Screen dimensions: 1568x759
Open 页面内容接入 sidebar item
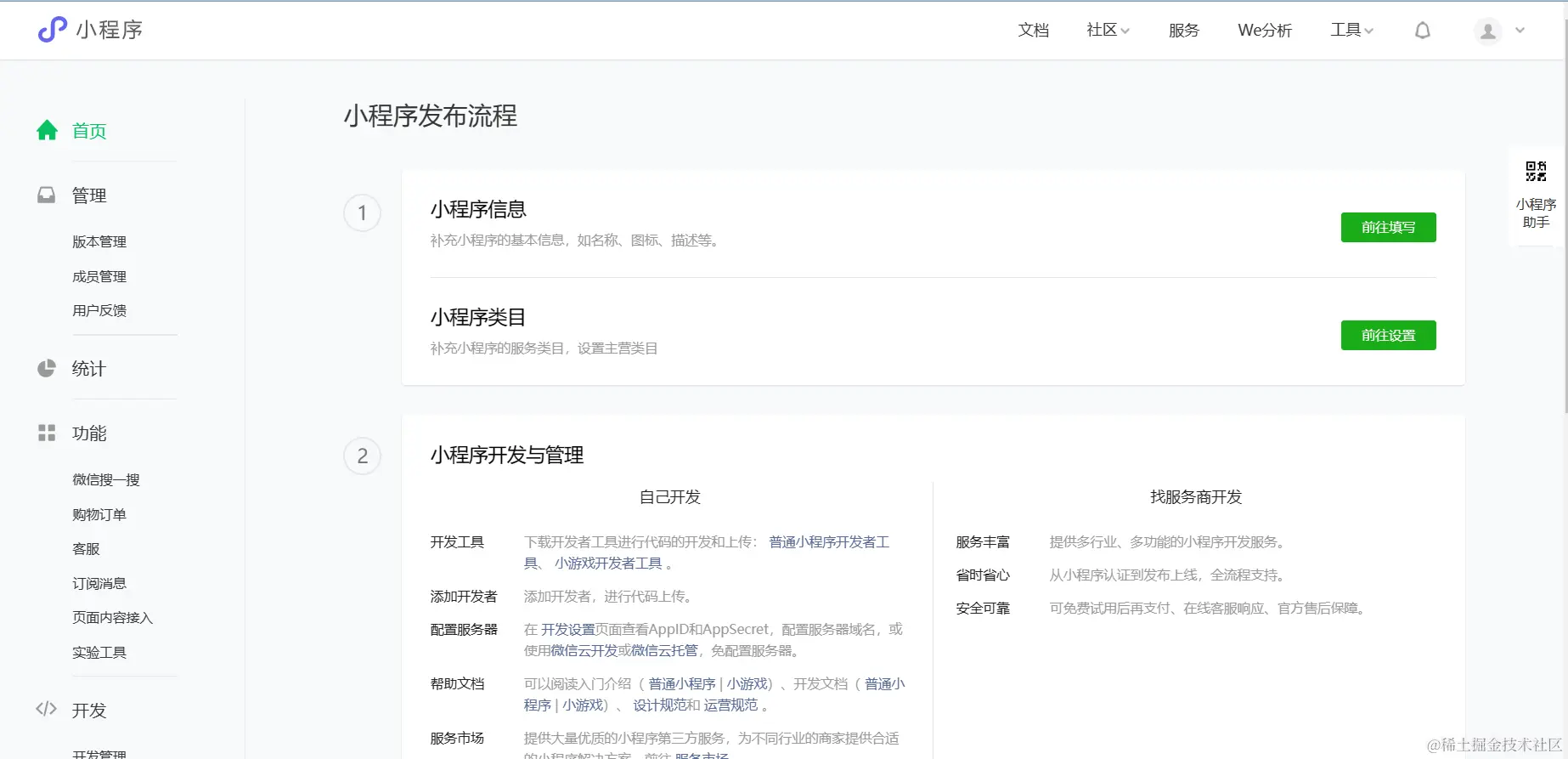pyautogui.click(x=112, y=618)
